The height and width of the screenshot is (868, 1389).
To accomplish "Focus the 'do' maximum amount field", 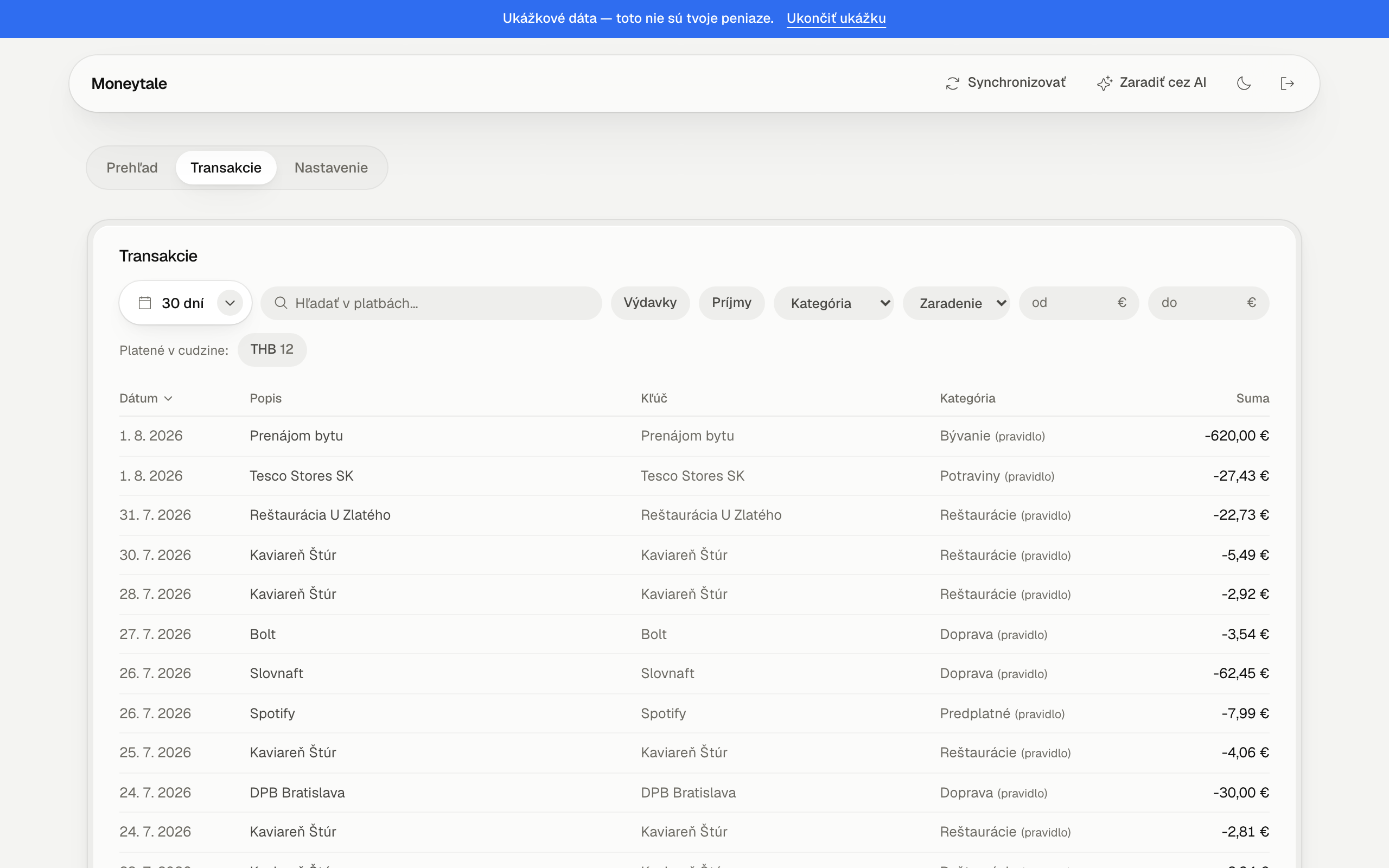I will point(1208,303).
